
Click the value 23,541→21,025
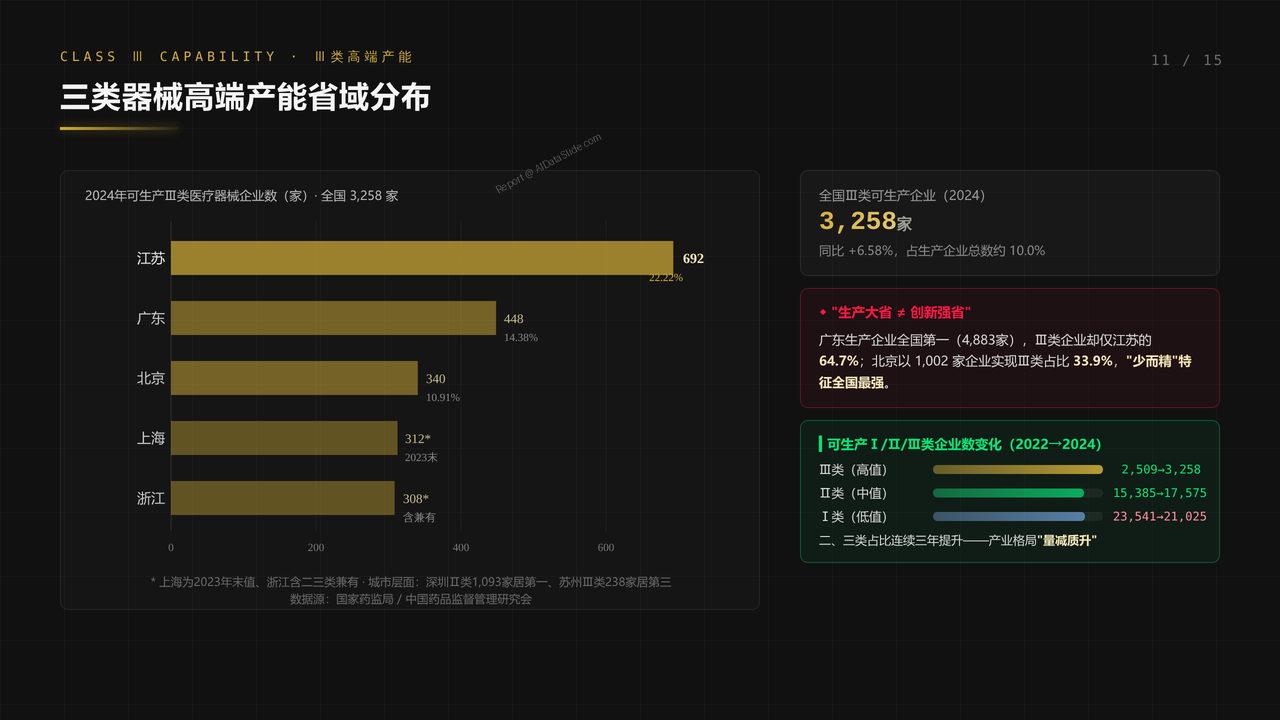point(1160,517)
